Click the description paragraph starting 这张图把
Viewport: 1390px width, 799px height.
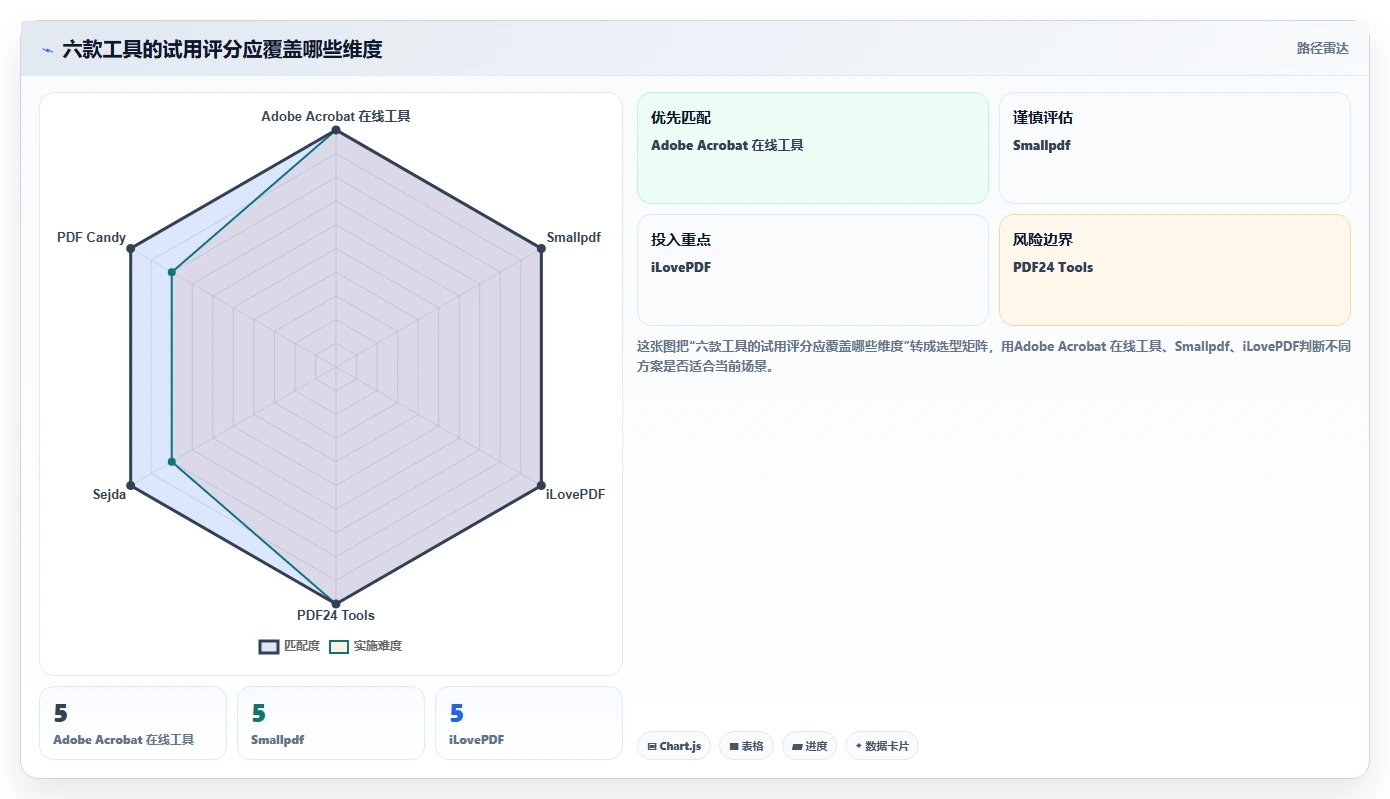coord(994,356)
